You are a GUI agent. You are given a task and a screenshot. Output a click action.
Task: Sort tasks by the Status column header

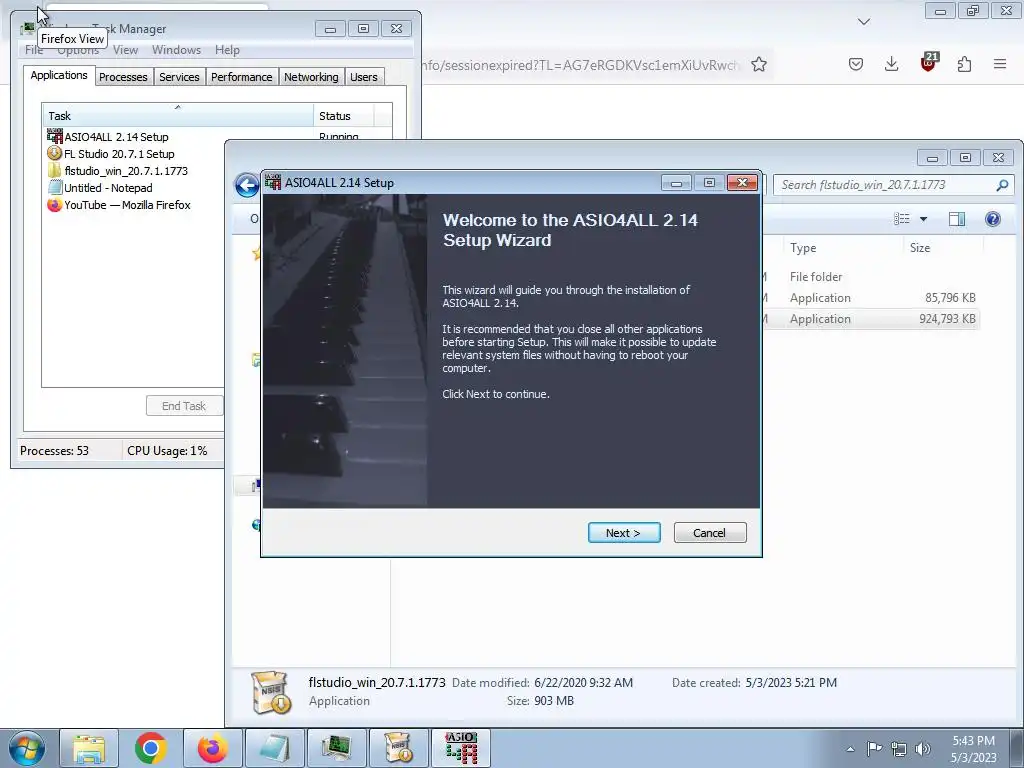coord(344,116)
